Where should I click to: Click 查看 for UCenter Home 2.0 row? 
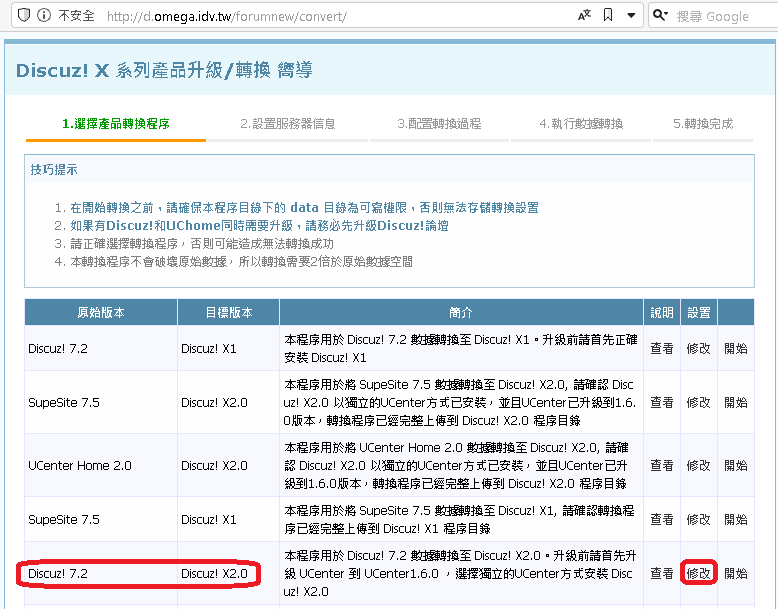662,465
